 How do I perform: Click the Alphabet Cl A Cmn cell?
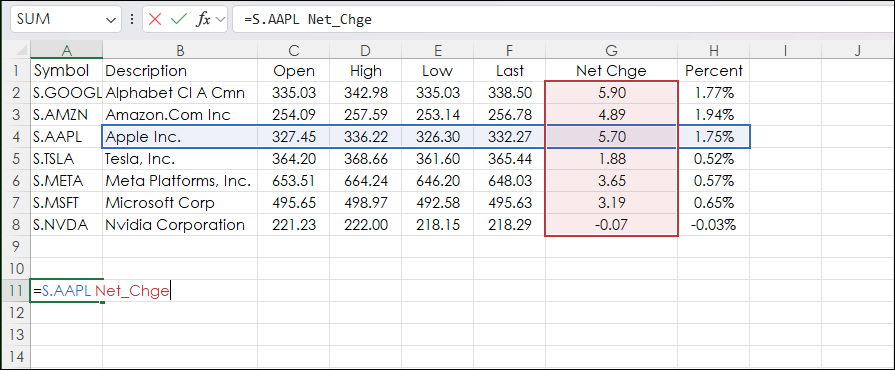click(180, 92)
